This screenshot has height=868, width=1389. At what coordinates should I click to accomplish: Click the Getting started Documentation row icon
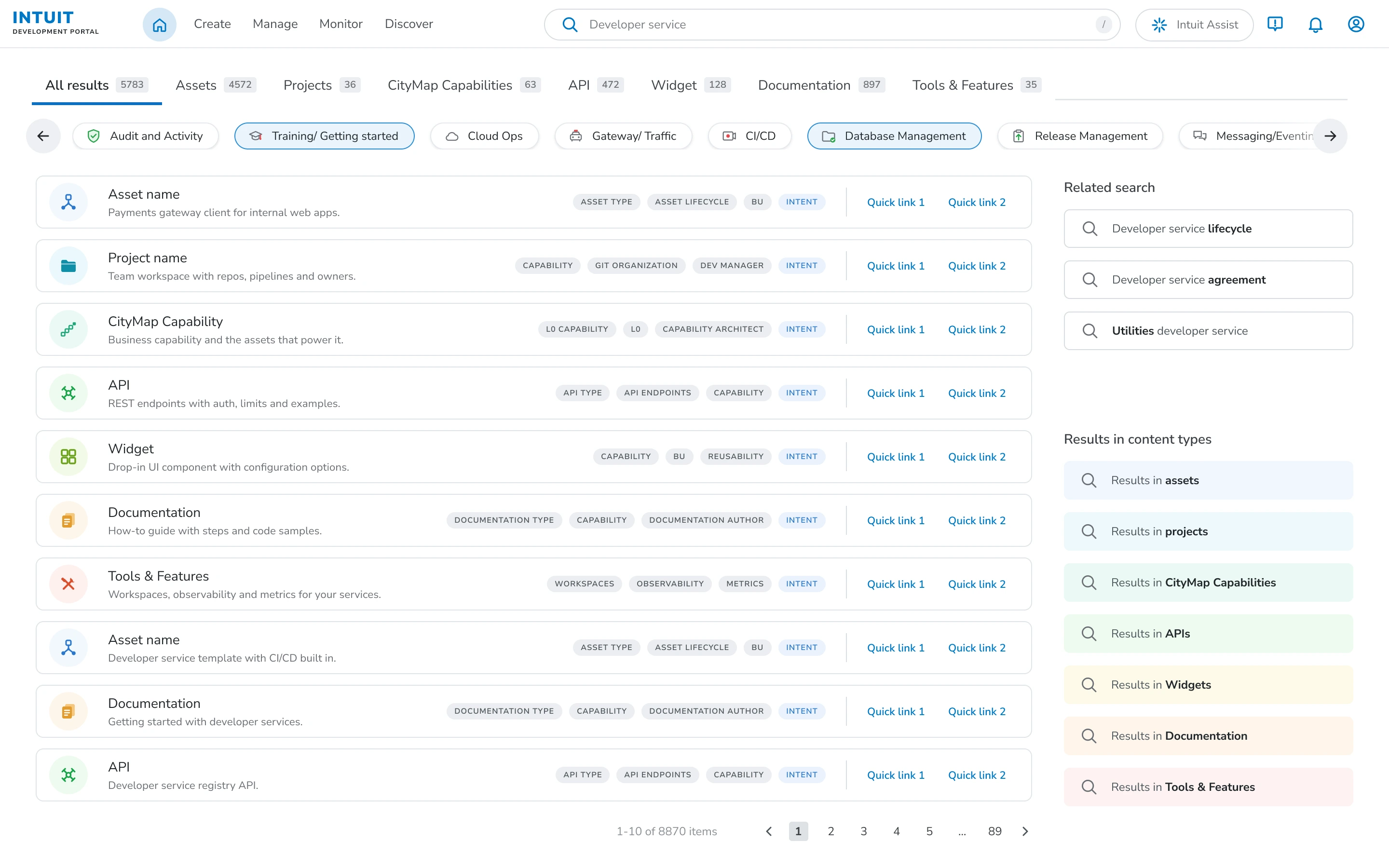click(68, 711)
